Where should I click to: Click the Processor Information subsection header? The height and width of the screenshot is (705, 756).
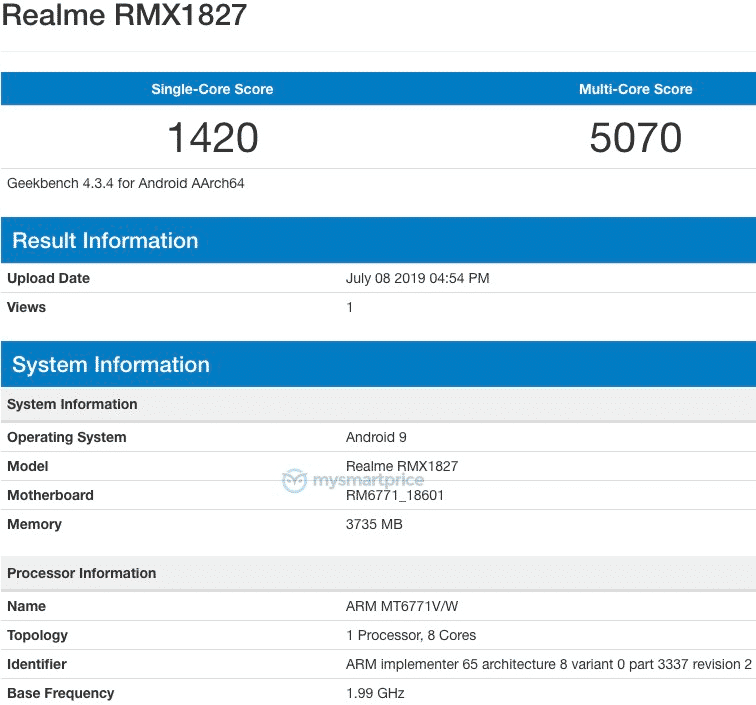(82, 573)
